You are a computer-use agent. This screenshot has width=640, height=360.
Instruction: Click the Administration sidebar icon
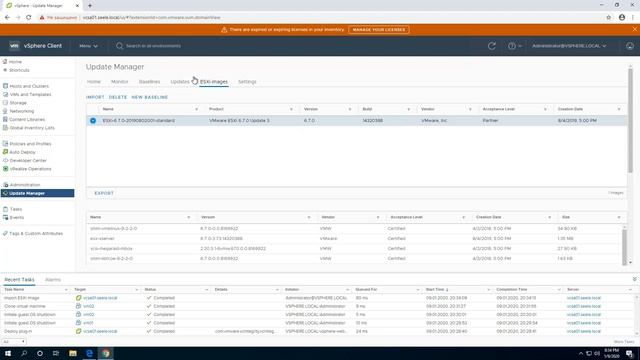[5, 185]
